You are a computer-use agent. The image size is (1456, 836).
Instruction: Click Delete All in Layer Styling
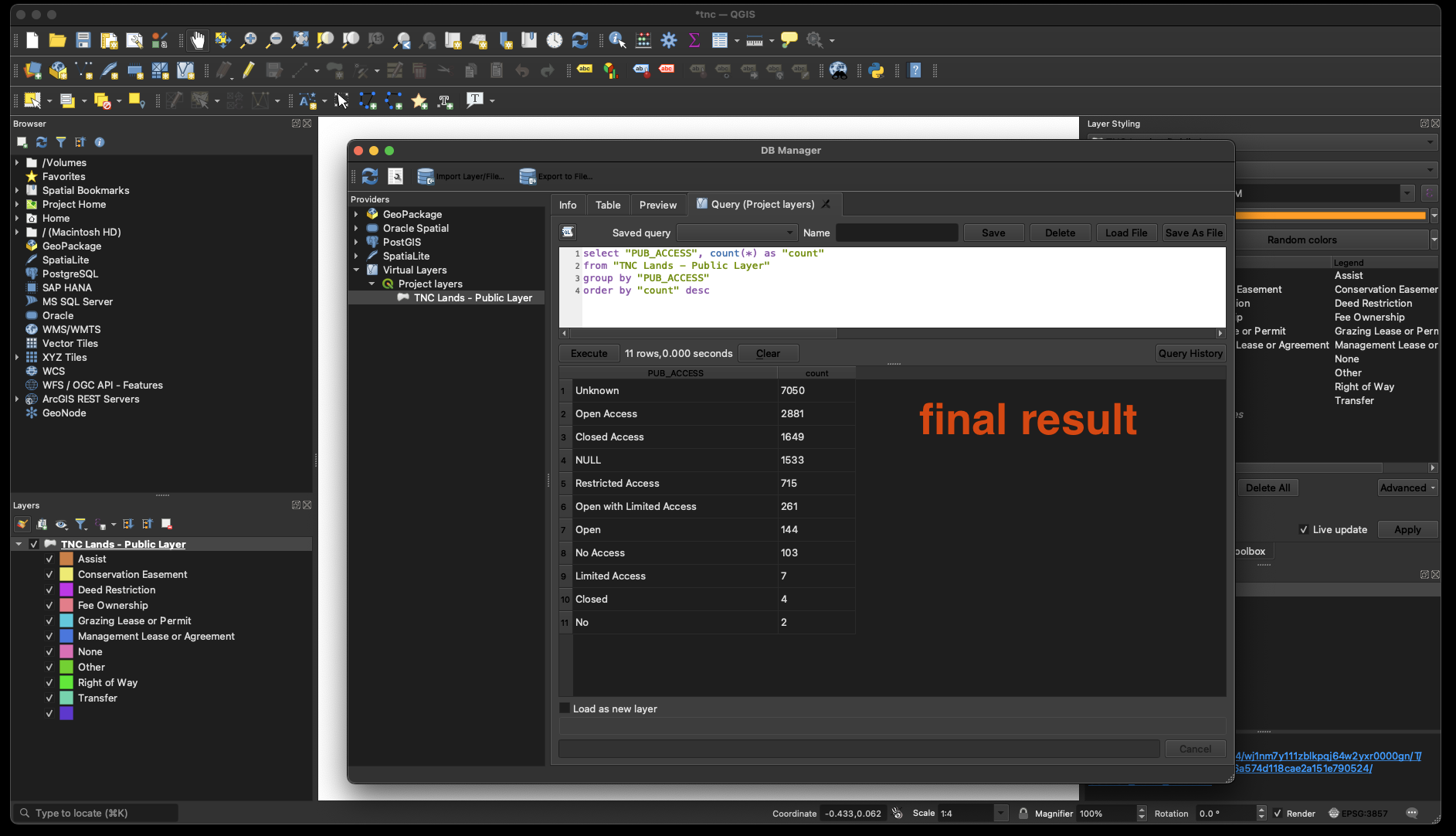click(1268, 488)
